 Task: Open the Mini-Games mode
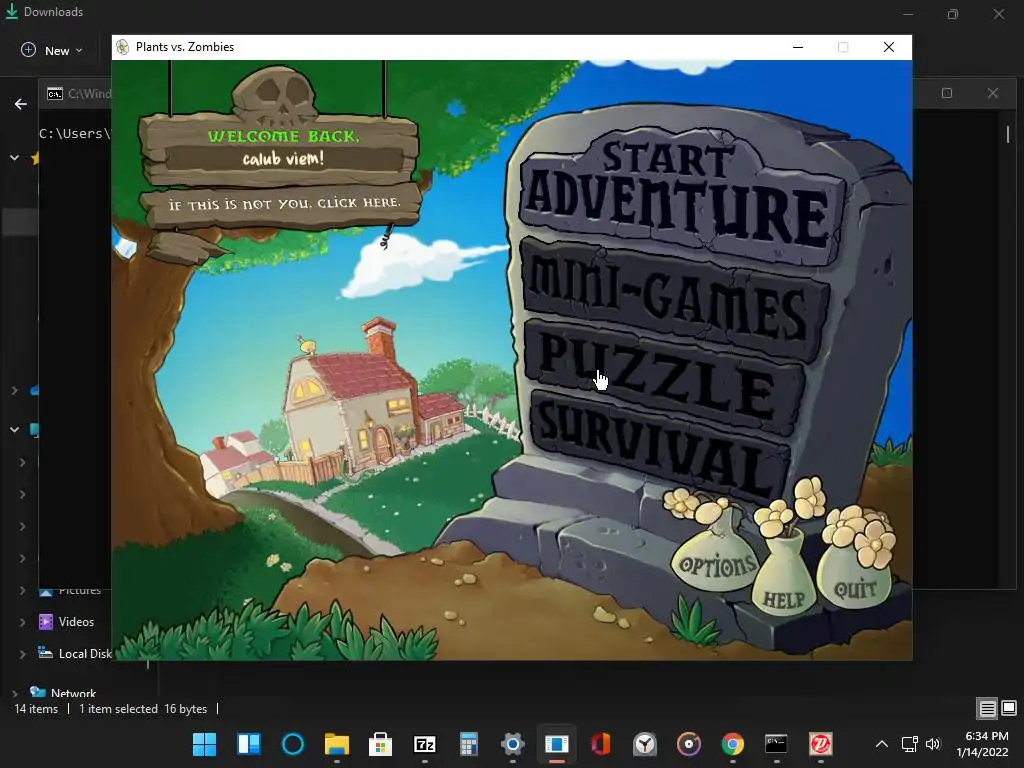coord(673,300)
